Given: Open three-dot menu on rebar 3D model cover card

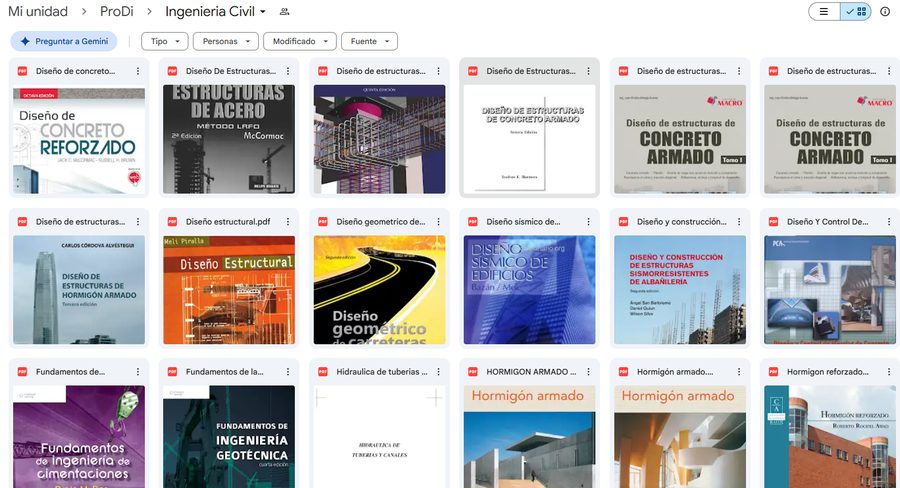Looking at the screenshot, I should pos(439,71).
